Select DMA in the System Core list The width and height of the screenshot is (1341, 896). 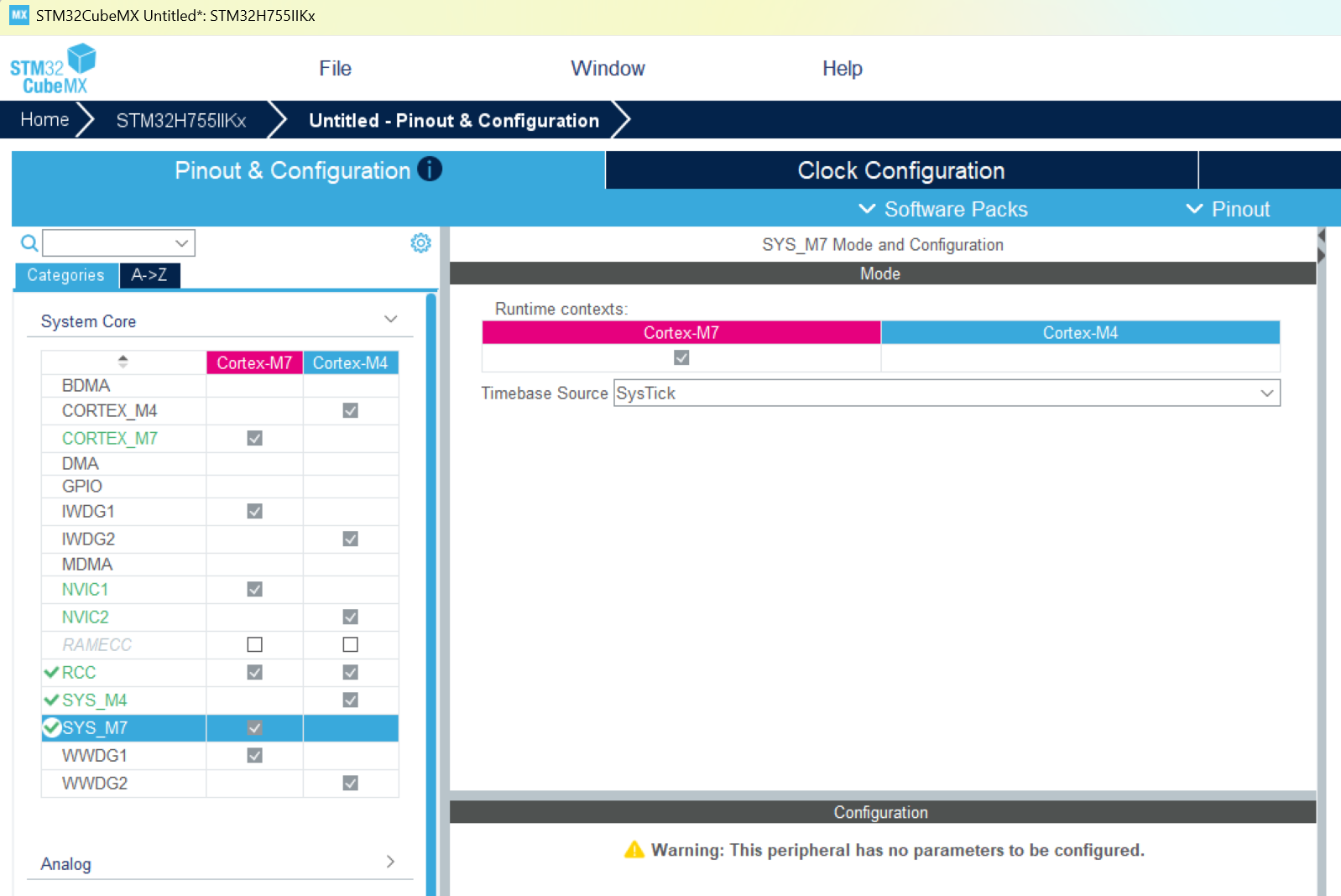pos(80,463)
